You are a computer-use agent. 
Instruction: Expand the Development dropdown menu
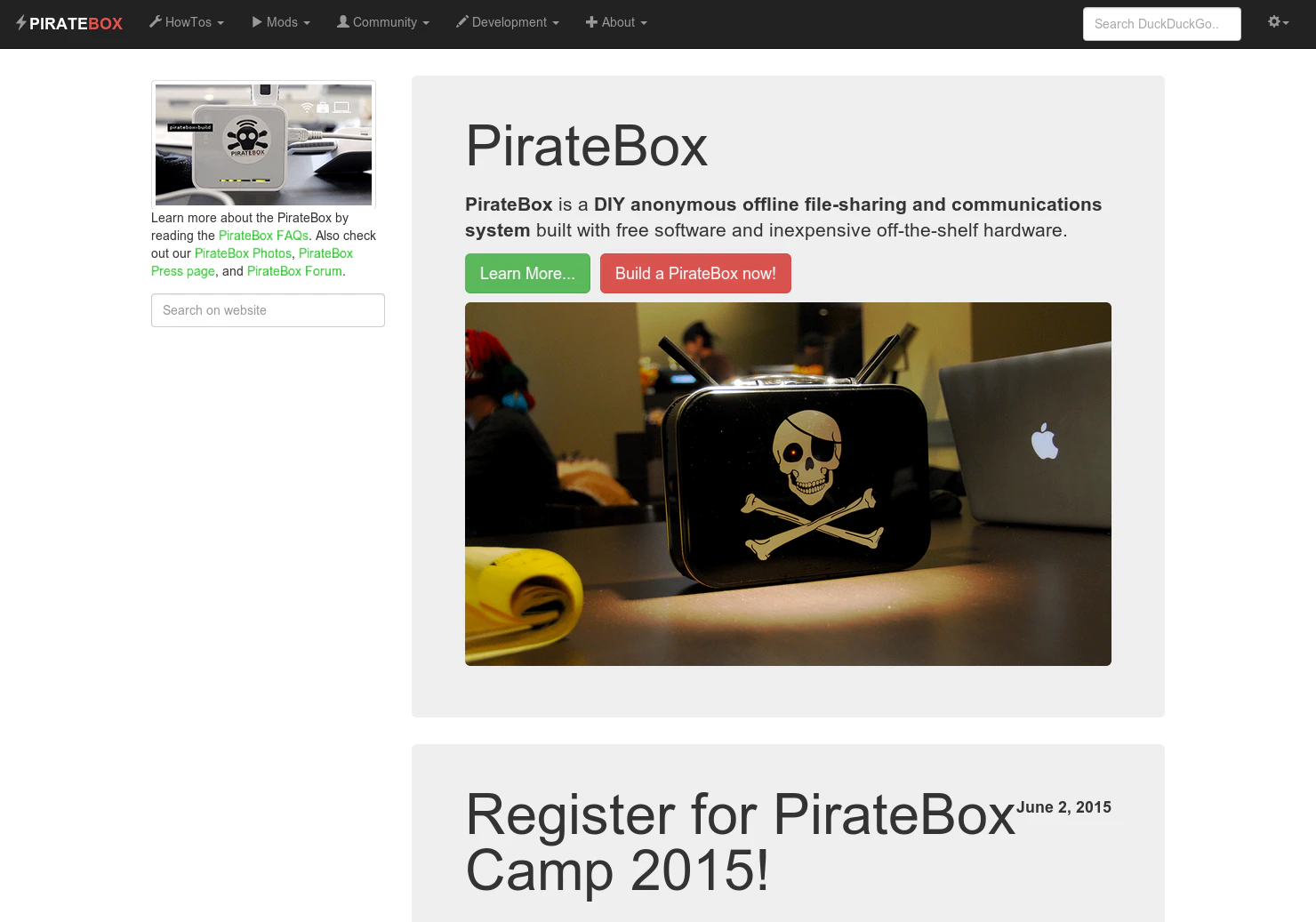click(x=507, y=22)
